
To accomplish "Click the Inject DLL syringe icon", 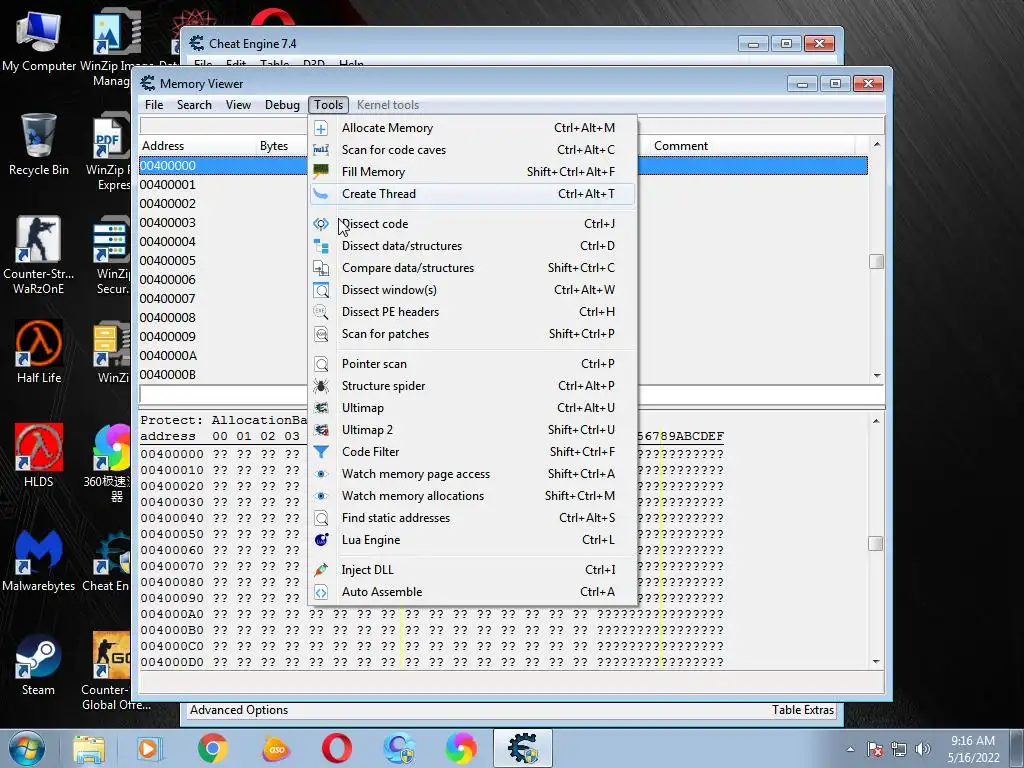I will [321, 570].
